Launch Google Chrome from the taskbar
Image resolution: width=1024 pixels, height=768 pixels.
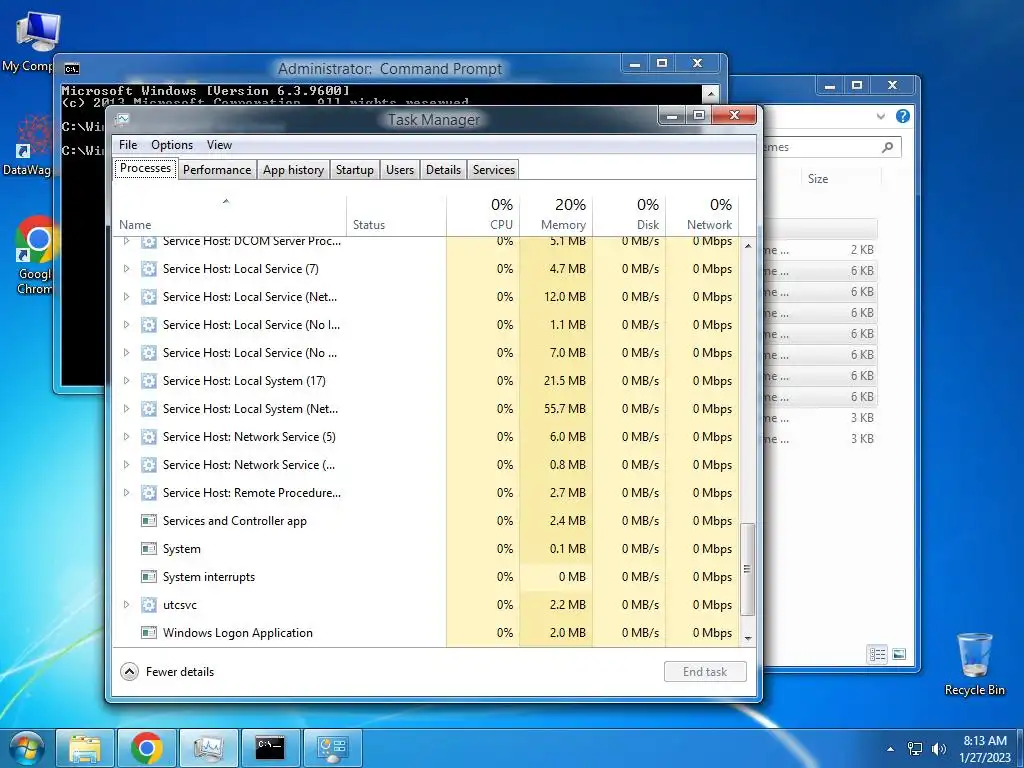coord(146,748)
